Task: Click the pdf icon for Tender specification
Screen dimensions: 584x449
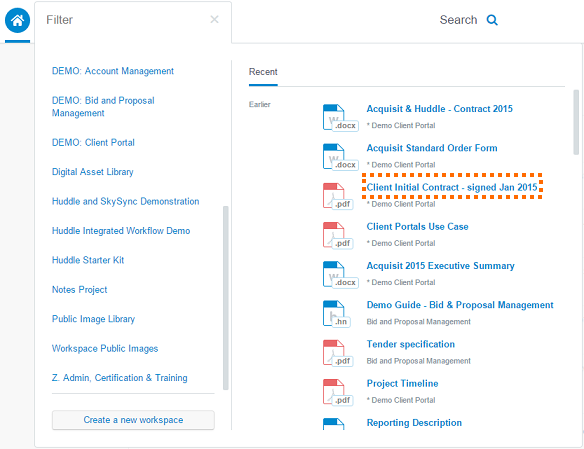Action: 338,353
